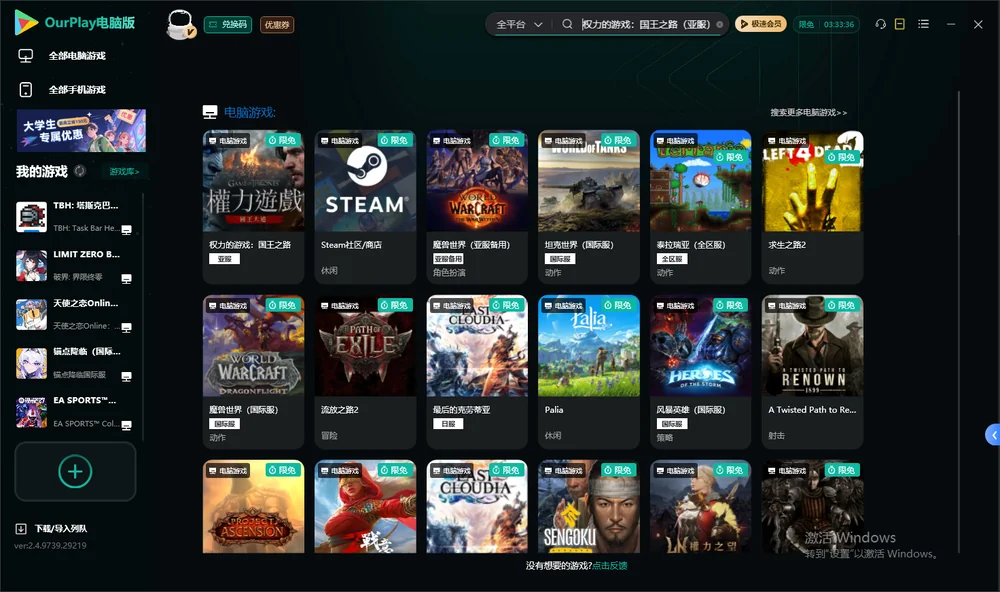Click the yellow mini-window mode icon

pos(900,24)
